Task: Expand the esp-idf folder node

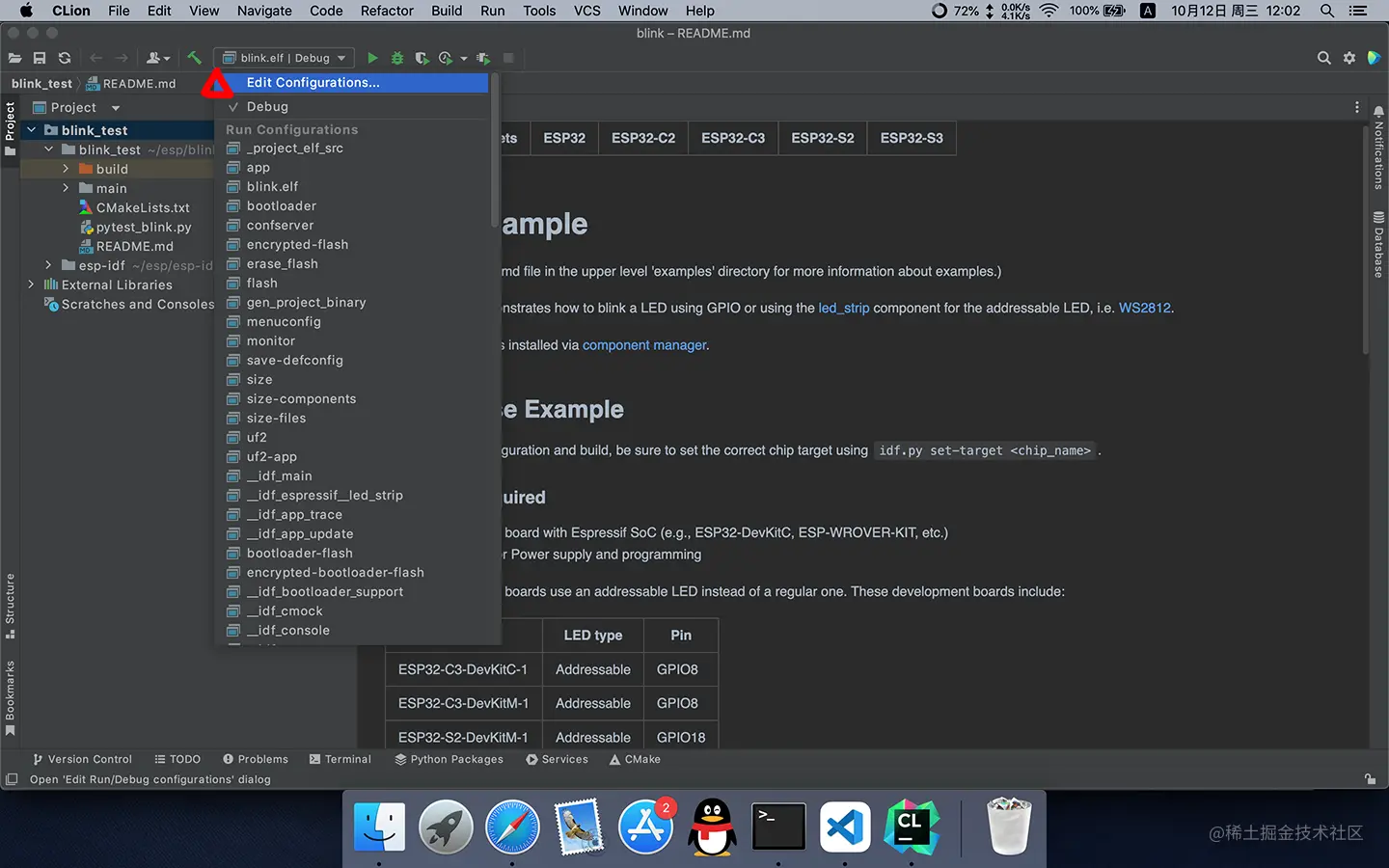Action: pos(48,265)
